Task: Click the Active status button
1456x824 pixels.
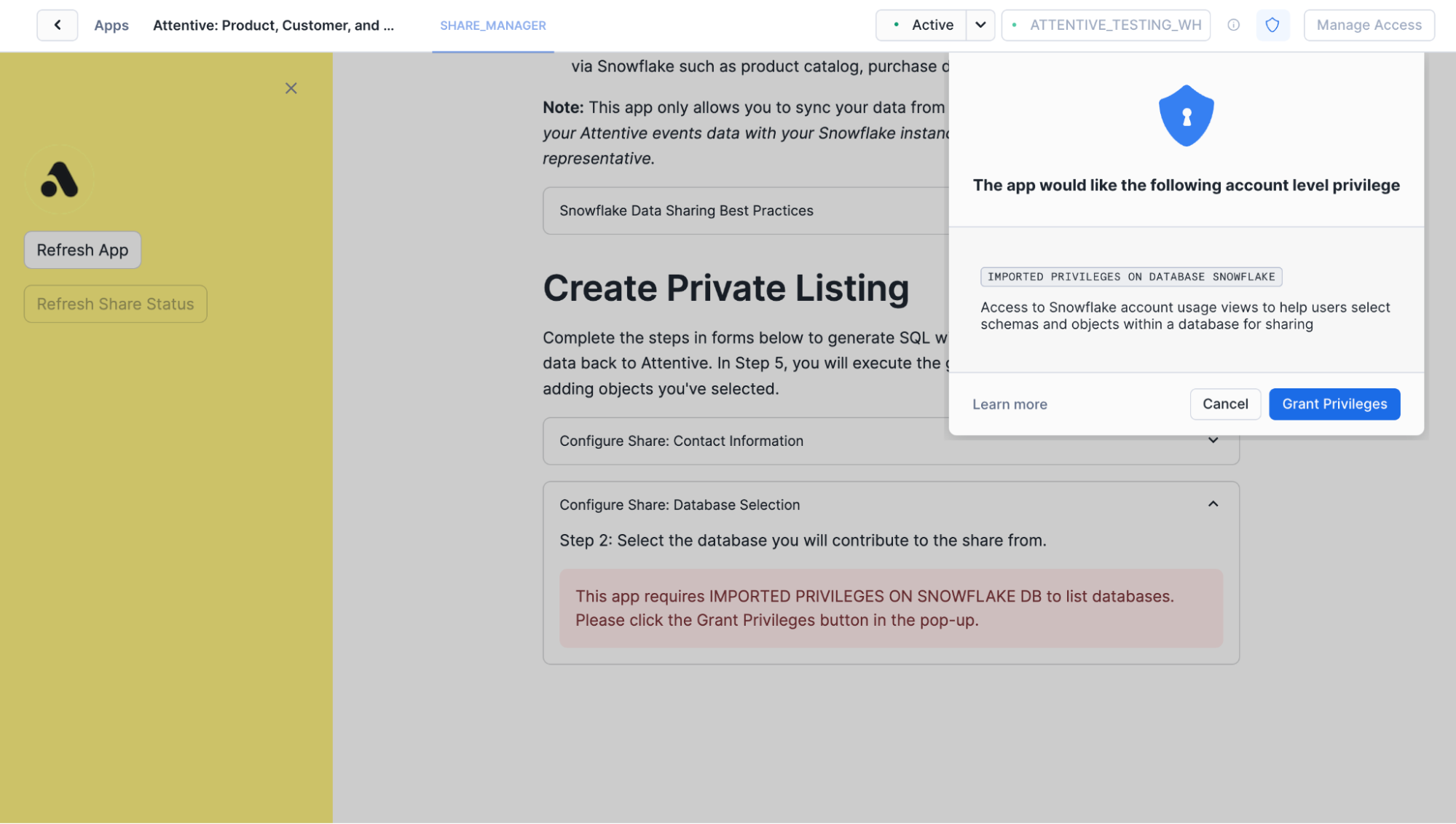Action: tap(921, 25)
